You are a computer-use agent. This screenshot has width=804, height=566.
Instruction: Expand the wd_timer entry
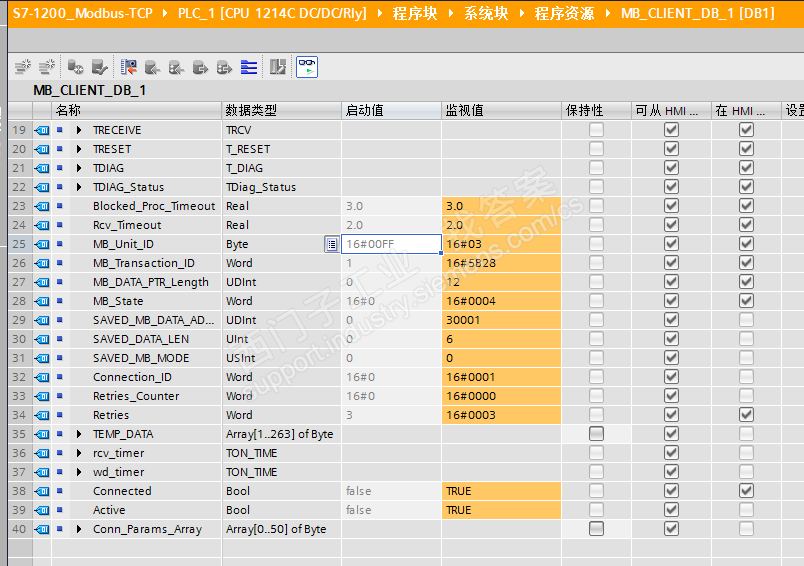click(x=79, y=472)
